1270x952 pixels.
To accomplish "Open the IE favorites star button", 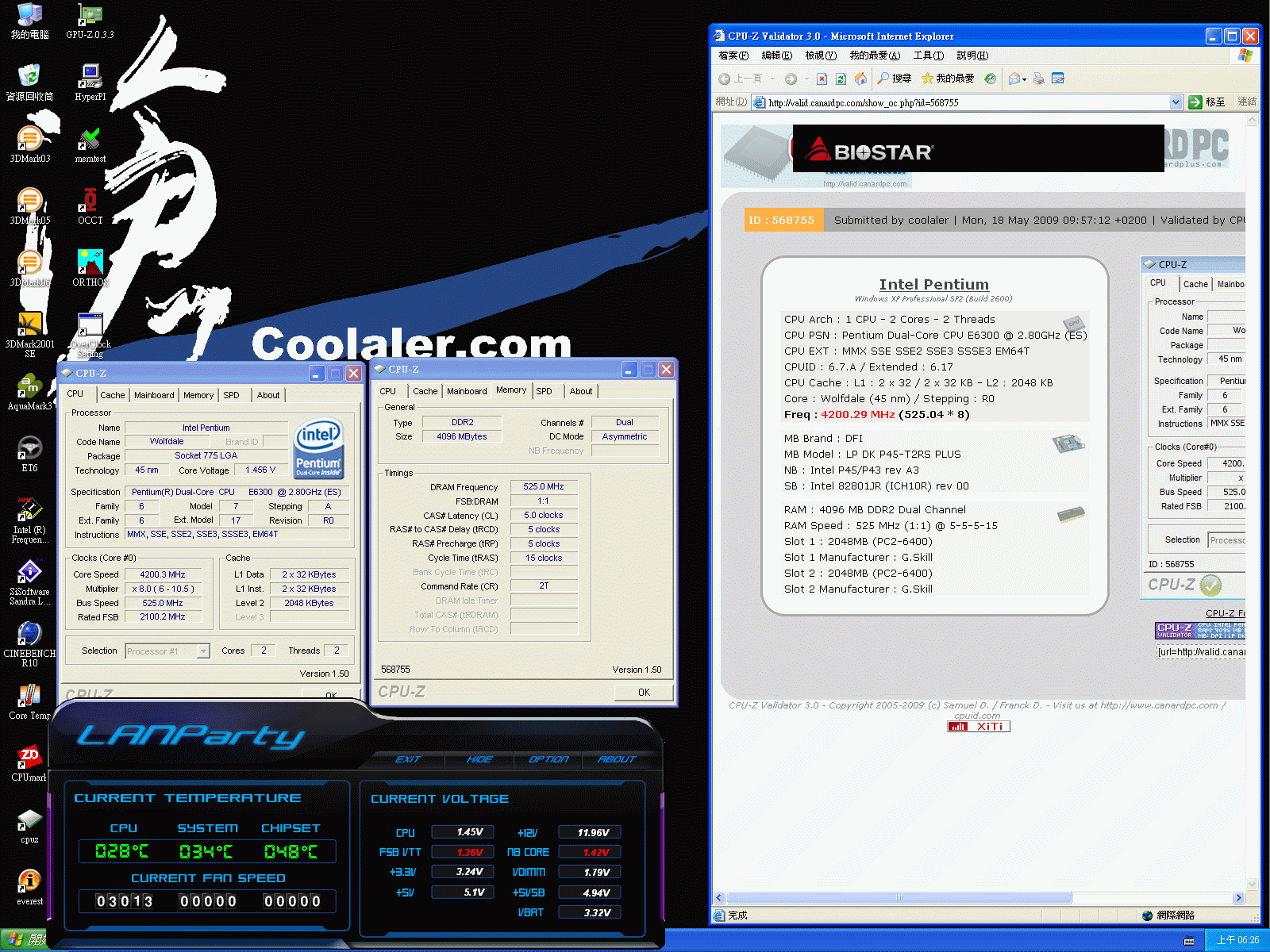I will tap(947, 79).
